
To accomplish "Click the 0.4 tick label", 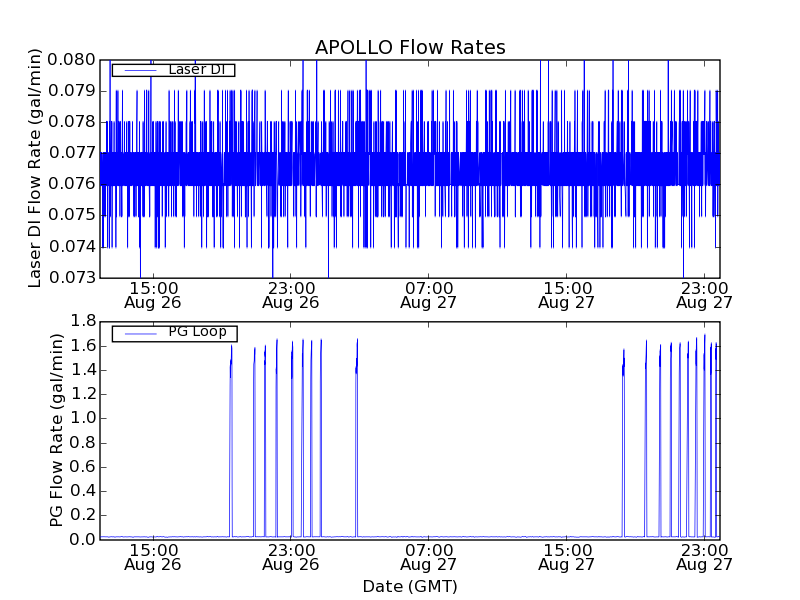I will (83, 491).
